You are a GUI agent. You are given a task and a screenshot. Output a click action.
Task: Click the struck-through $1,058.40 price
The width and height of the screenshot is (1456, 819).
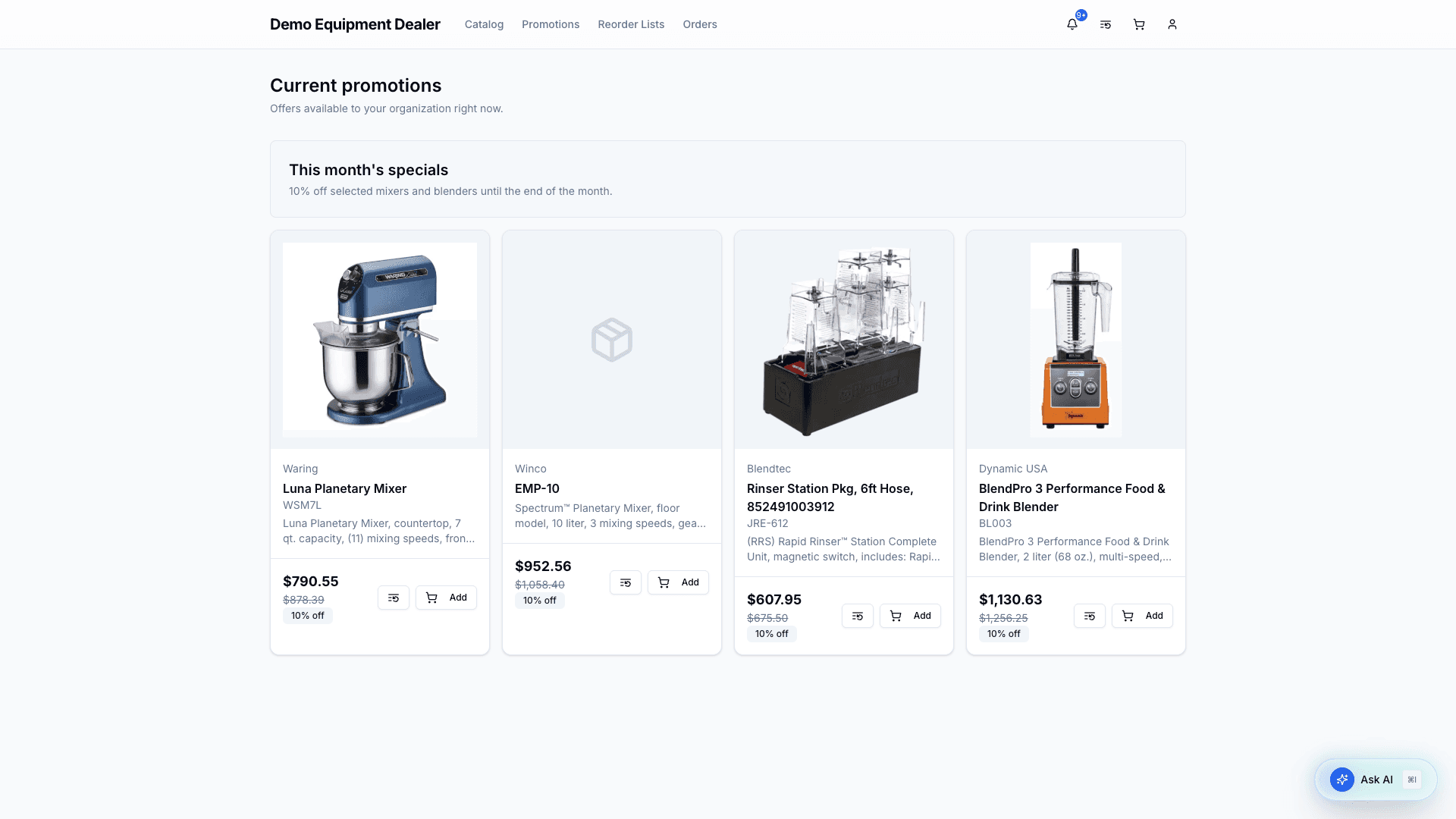tap(540, 585)
